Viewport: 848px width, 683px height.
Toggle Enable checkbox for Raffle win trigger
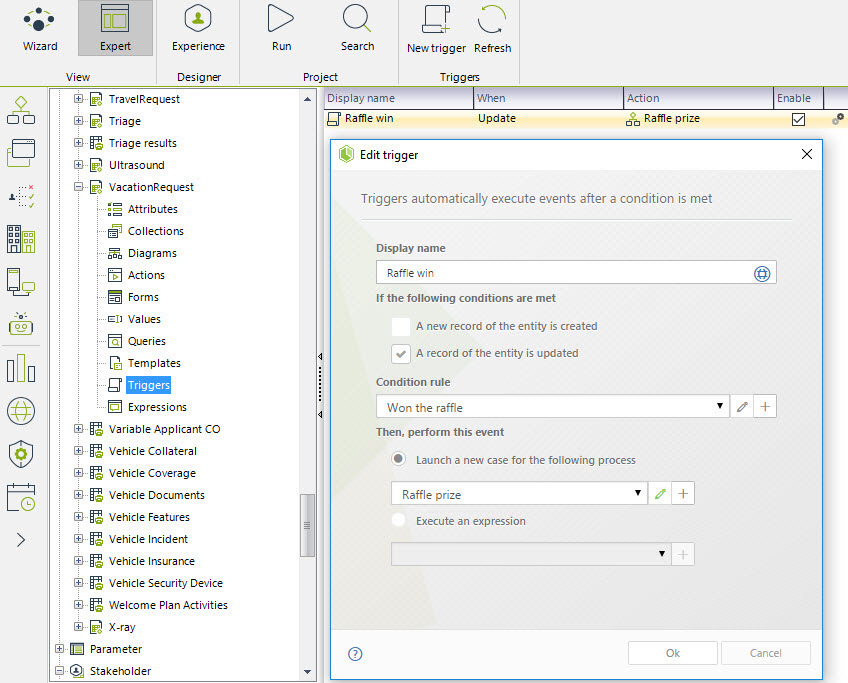point(798,119)
